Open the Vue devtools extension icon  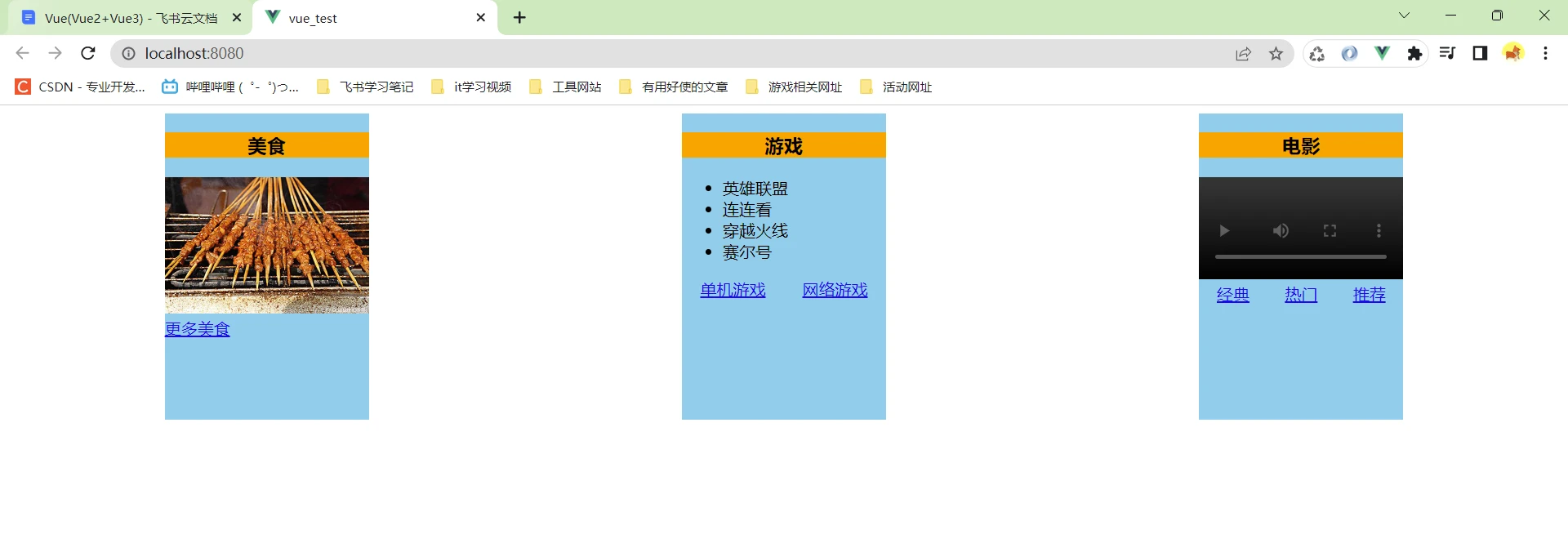coord(1382,54)
